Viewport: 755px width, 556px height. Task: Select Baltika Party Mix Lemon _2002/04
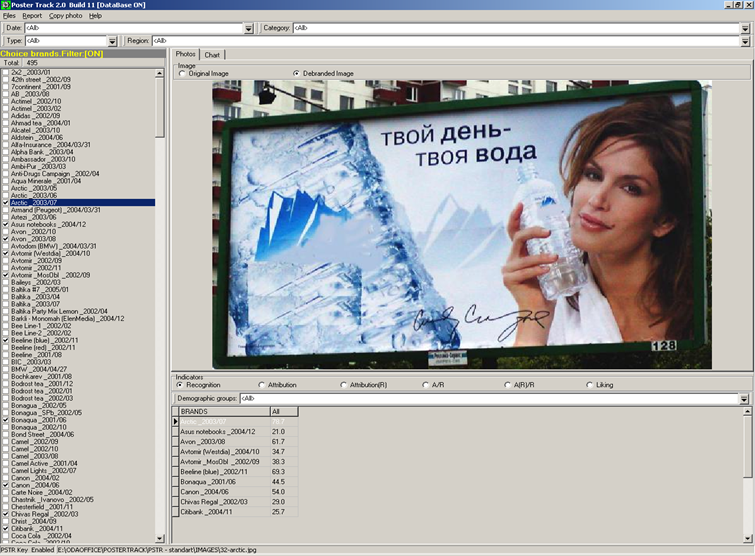tap(59, 311)
